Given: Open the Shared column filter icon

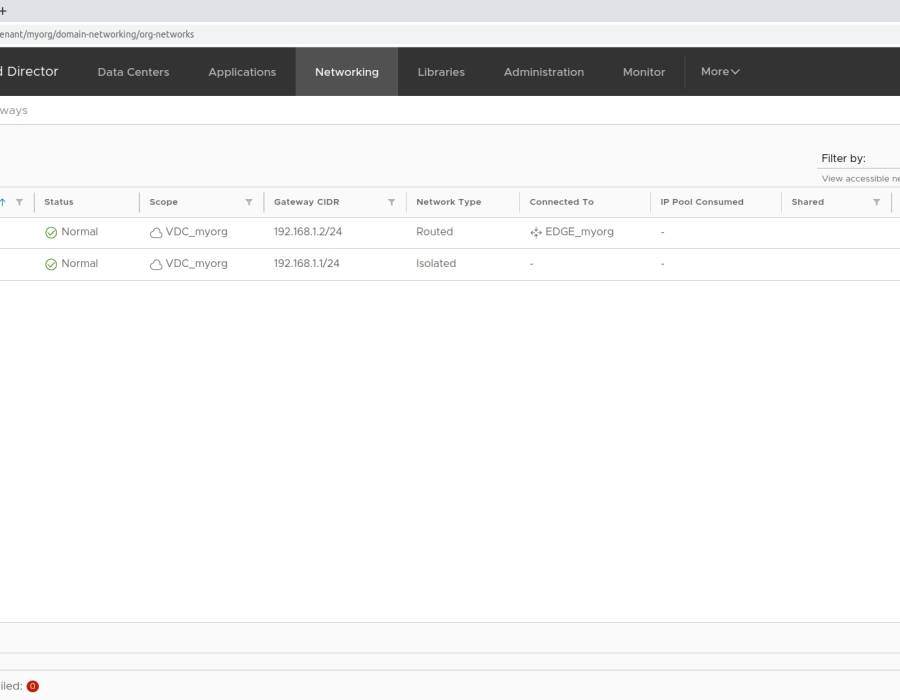Looking at the screenshot, I should [x=876, y=202].
